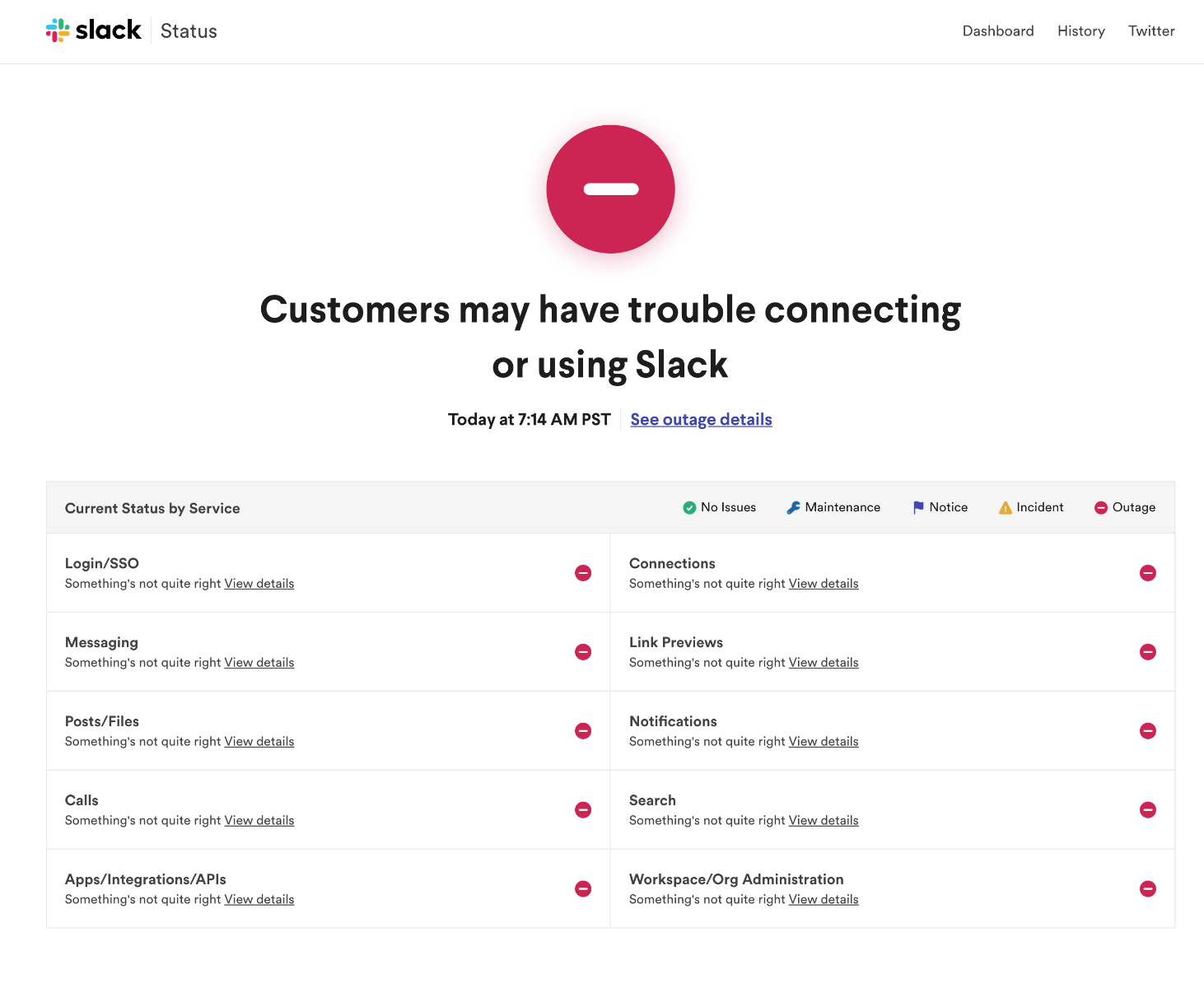Open the History nav item

1081,31
